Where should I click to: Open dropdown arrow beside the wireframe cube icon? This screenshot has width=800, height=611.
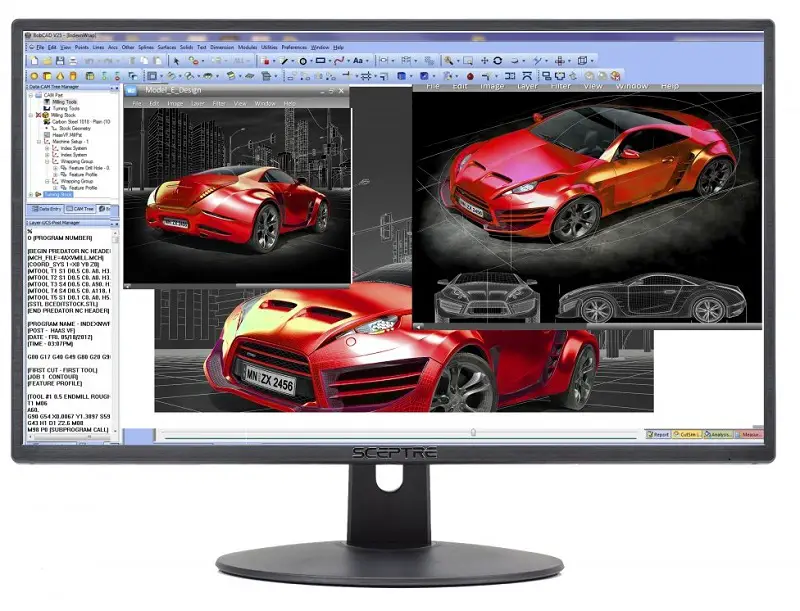(591, 61)
